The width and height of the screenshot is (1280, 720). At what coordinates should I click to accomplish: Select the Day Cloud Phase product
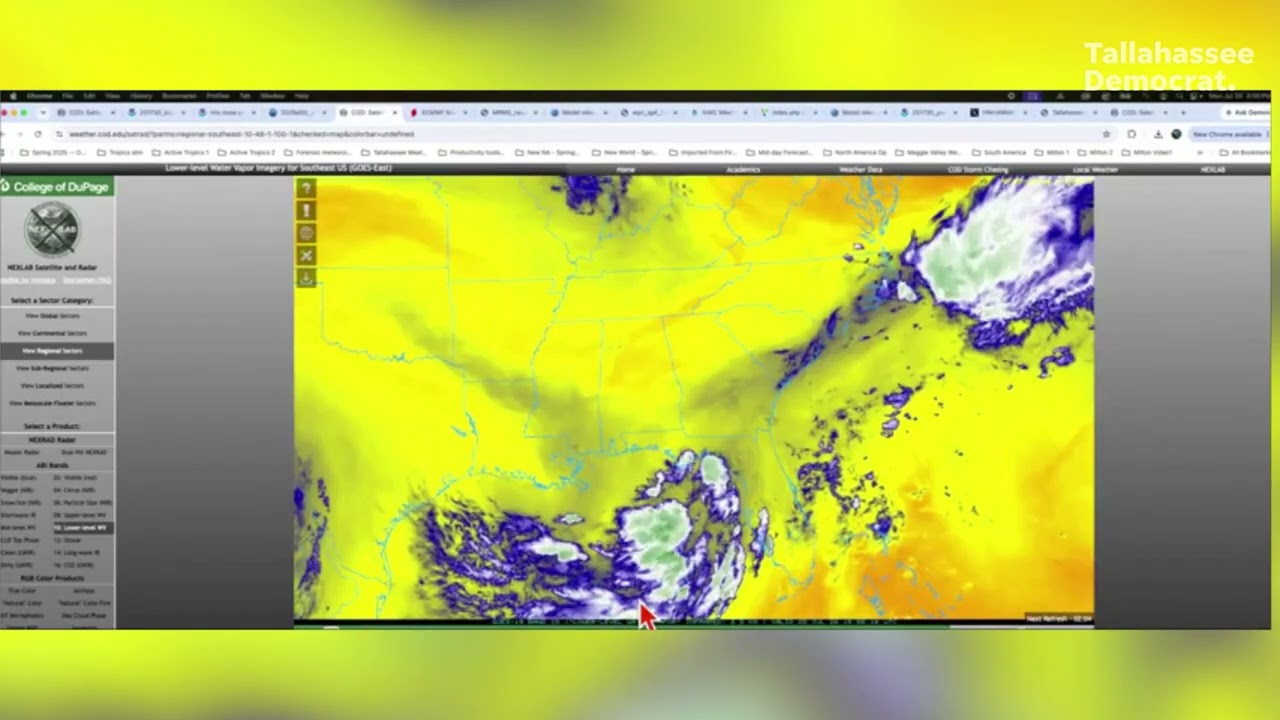click(x=84, y=615)
